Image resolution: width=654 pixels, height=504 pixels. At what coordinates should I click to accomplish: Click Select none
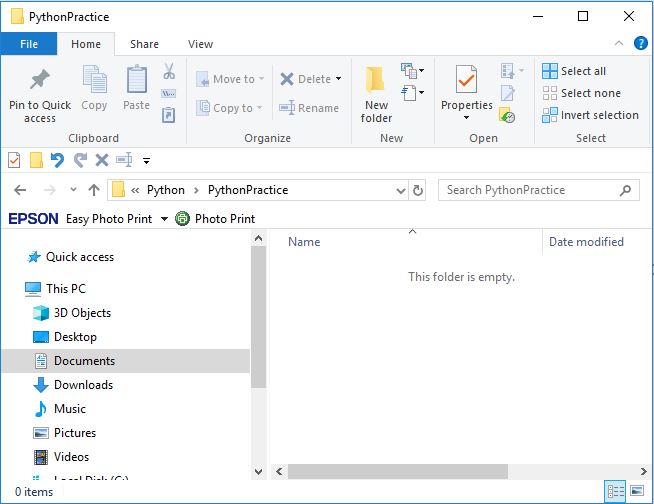581,93
